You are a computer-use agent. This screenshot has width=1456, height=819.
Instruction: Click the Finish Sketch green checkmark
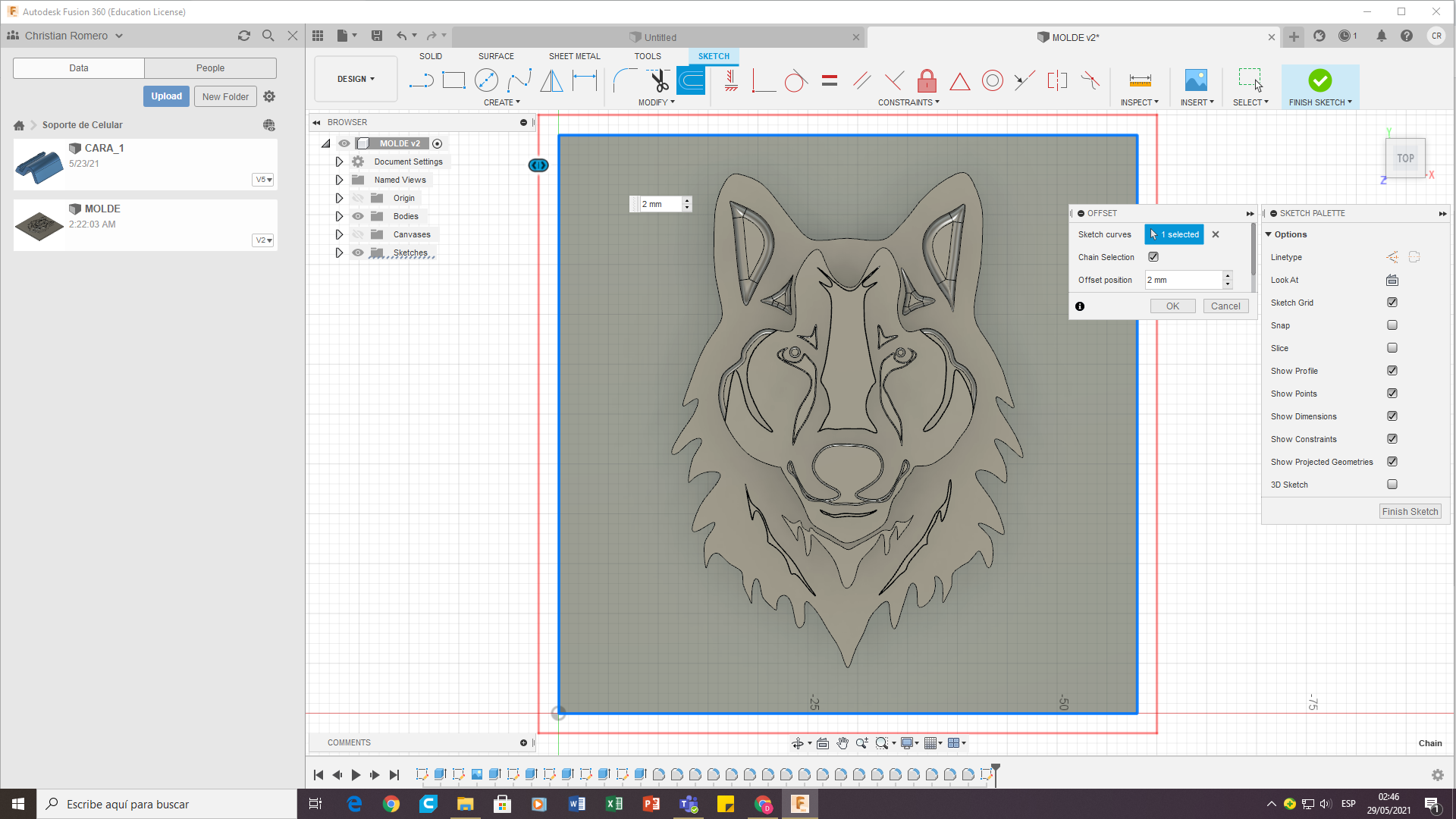pos(1319,80)
